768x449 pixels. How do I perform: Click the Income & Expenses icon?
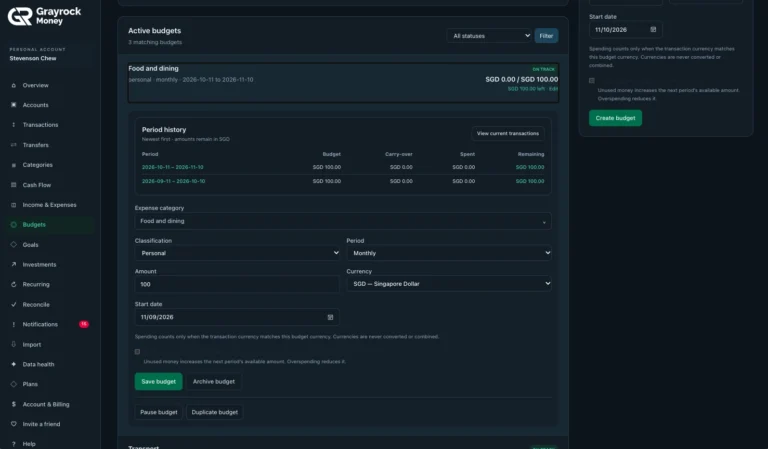pos(14,205)
